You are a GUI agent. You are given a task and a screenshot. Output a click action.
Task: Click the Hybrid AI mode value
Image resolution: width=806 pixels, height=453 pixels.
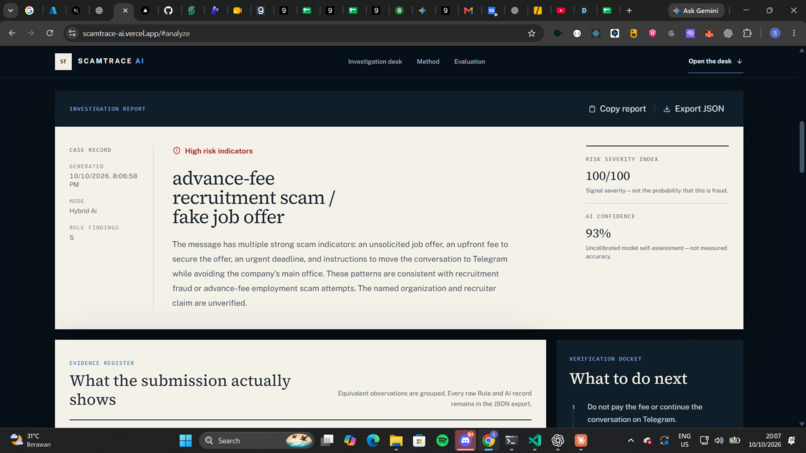(x=83, y=211)
